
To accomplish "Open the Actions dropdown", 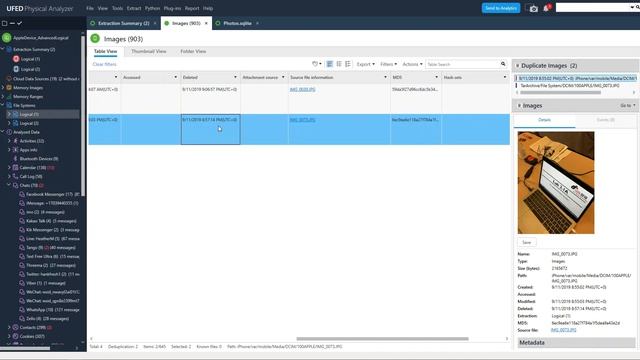I will [x=412, y=64].
